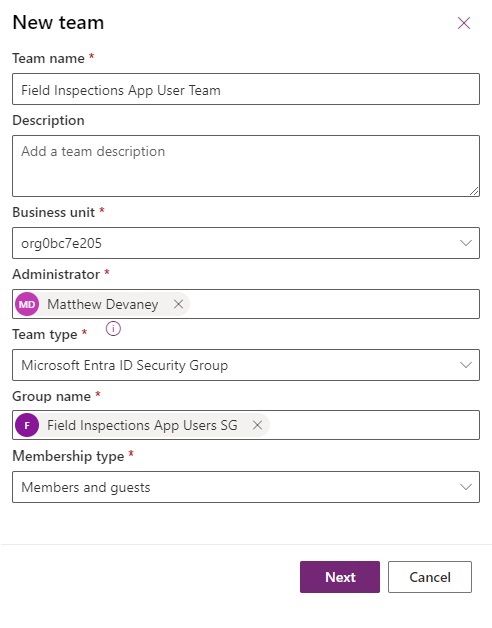Viewport: 492px width, 628px height.
Task: Remove Matthew Devaney from Administrator
Action: point(178,304)
